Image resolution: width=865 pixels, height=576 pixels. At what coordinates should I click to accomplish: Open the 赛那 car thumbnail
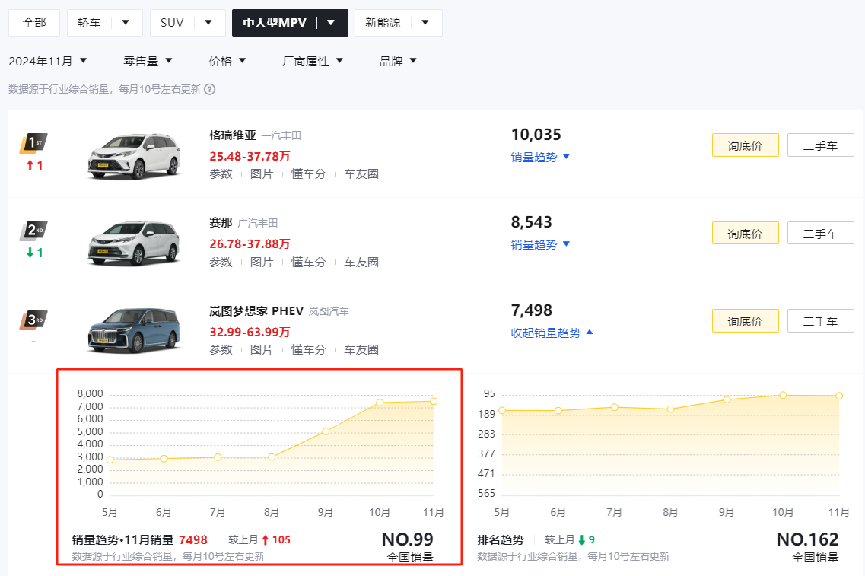(134, 243)
